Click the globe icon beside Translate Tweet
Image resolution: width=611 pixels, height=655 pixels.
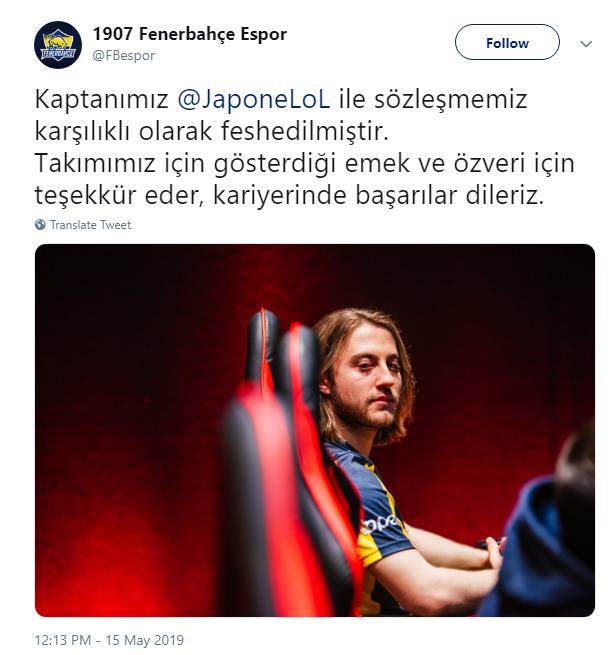40,224
